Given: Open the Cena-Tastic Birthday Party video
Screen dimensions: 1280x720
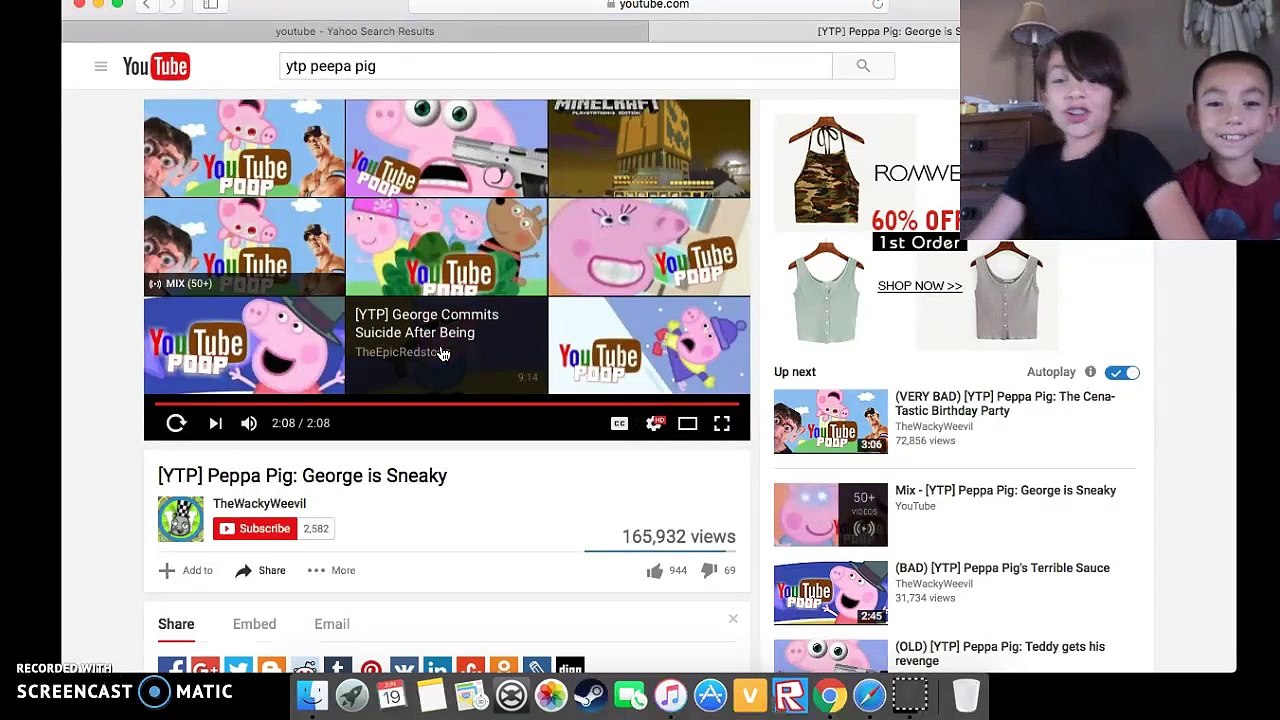Looking at the screenshot, I should (1004, 403).
